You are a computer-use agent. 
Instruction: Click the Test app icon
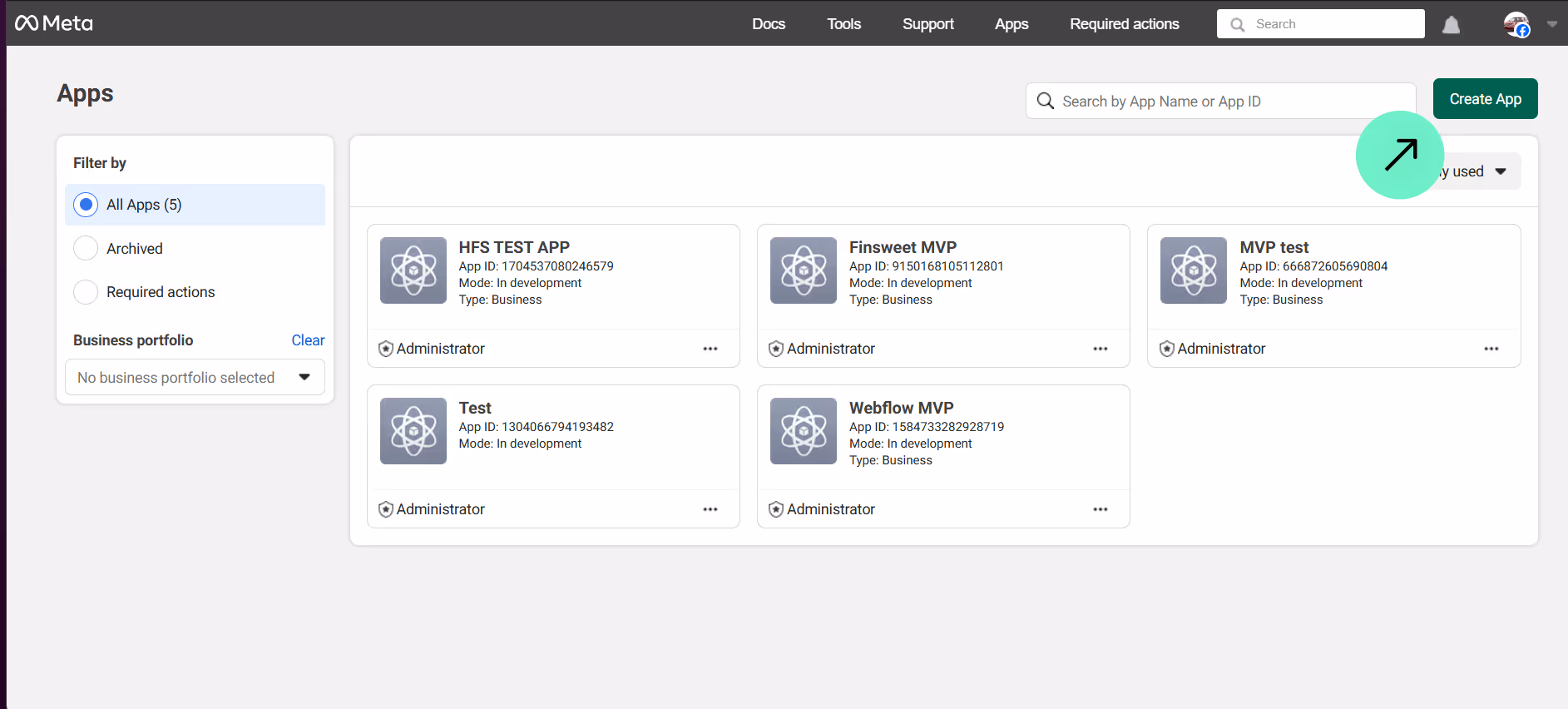coord(413,431)
